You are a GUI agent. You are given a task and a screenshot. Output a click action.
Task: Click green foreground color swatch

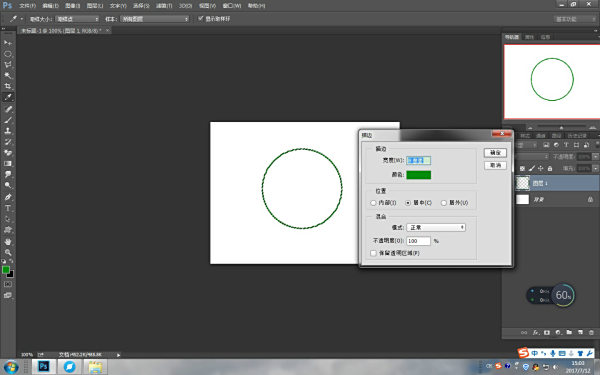pos(6,270)
